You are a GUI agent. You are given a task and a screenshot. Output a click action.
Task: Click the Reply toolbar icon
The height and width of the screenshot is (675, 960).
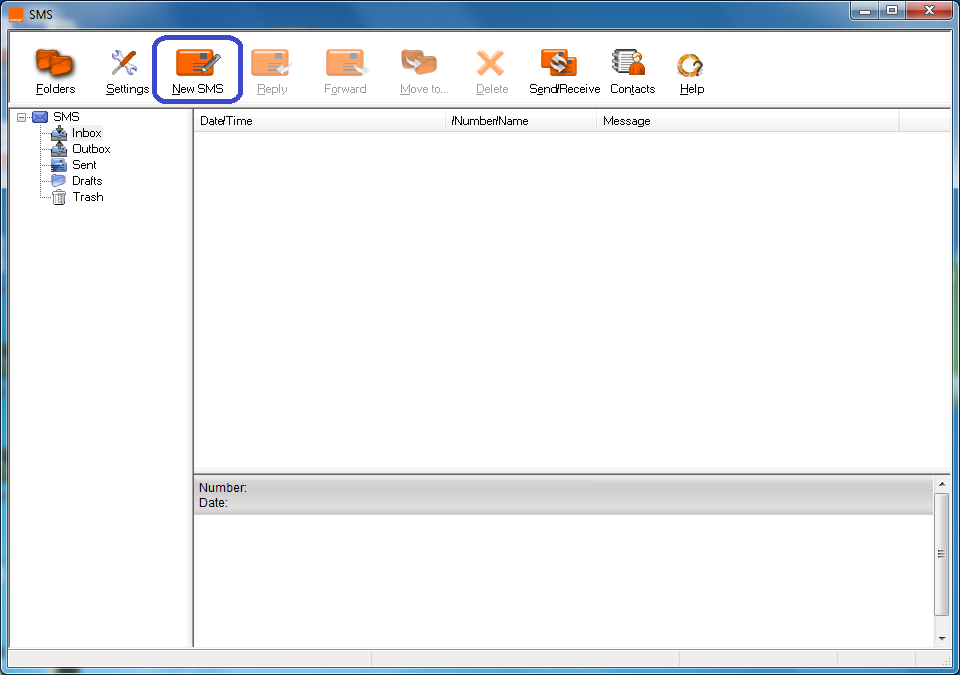pos(271,70)
